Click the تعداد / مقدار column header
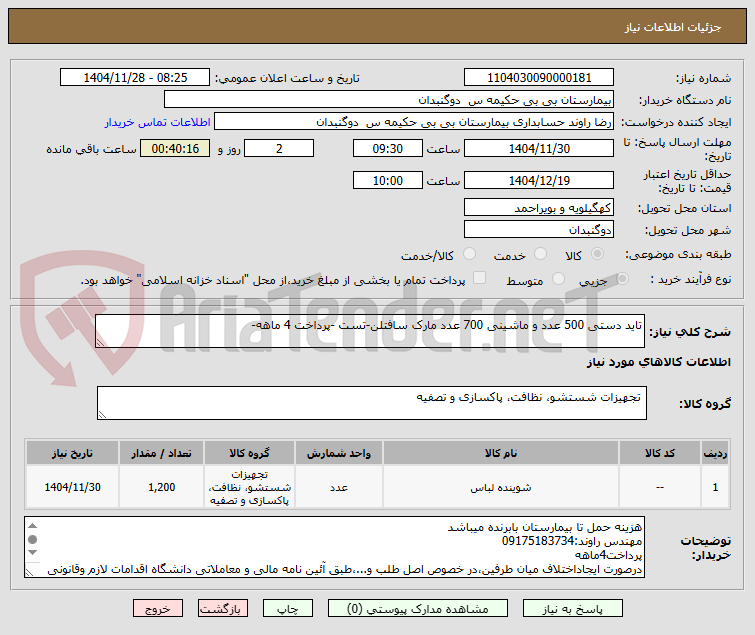 point(162,453)
